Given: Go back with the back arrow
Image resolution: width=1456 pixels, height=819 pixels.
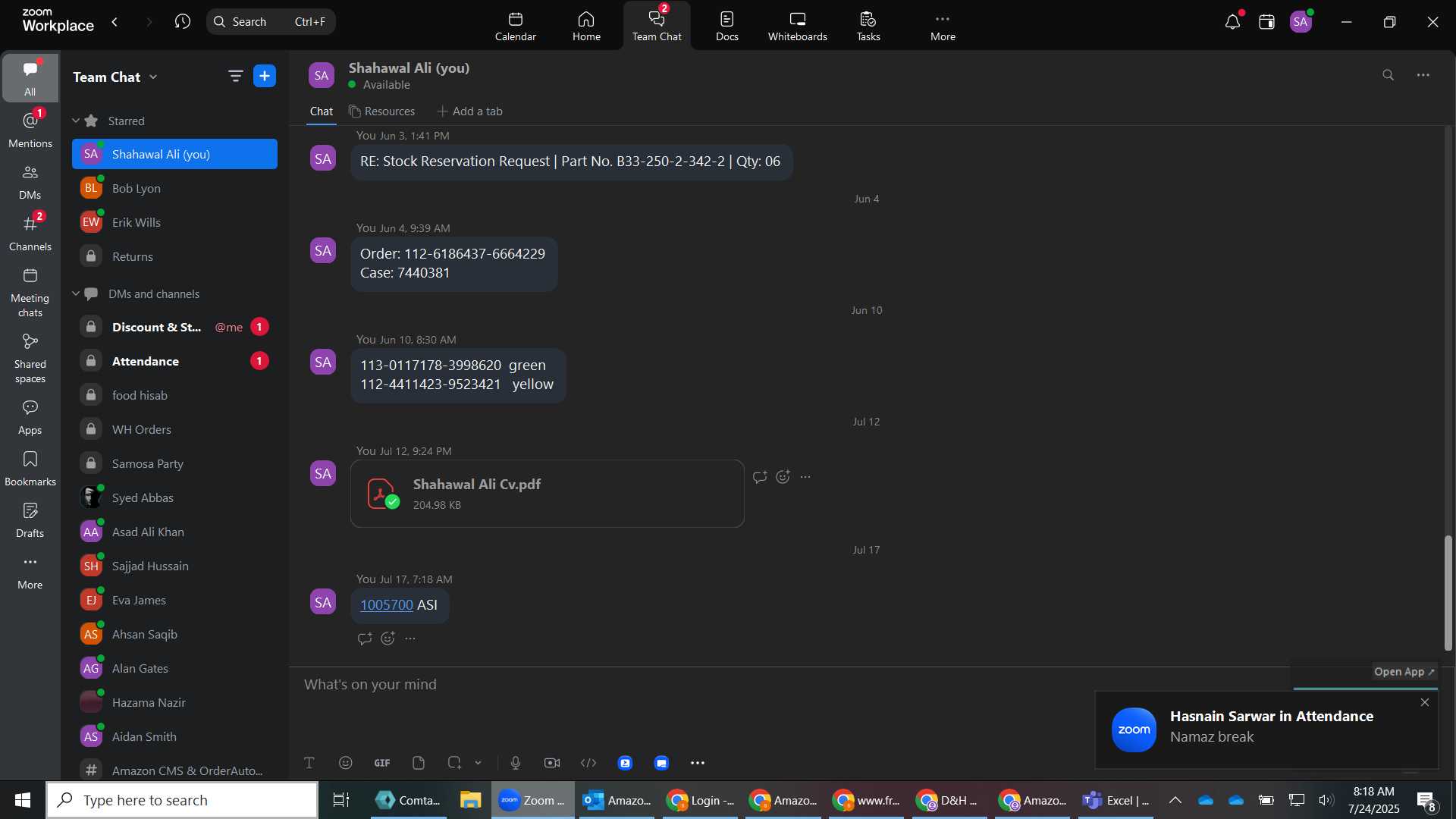Looking at the screenshot, I should 115,21.
